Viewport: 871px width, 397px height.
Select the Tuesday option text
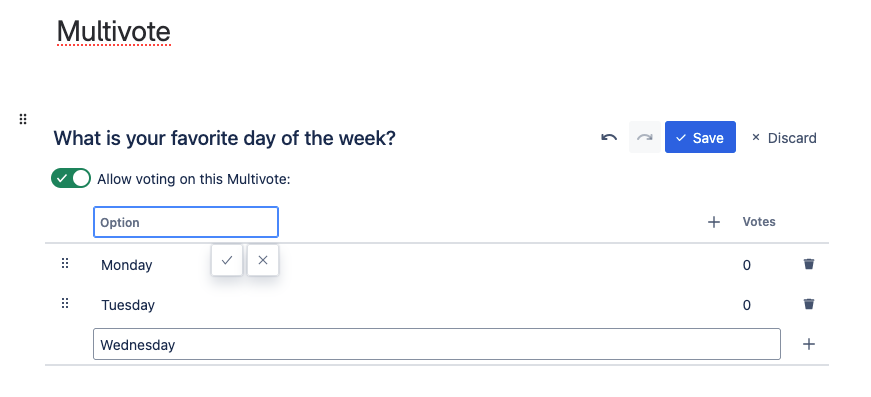(128, 305)
